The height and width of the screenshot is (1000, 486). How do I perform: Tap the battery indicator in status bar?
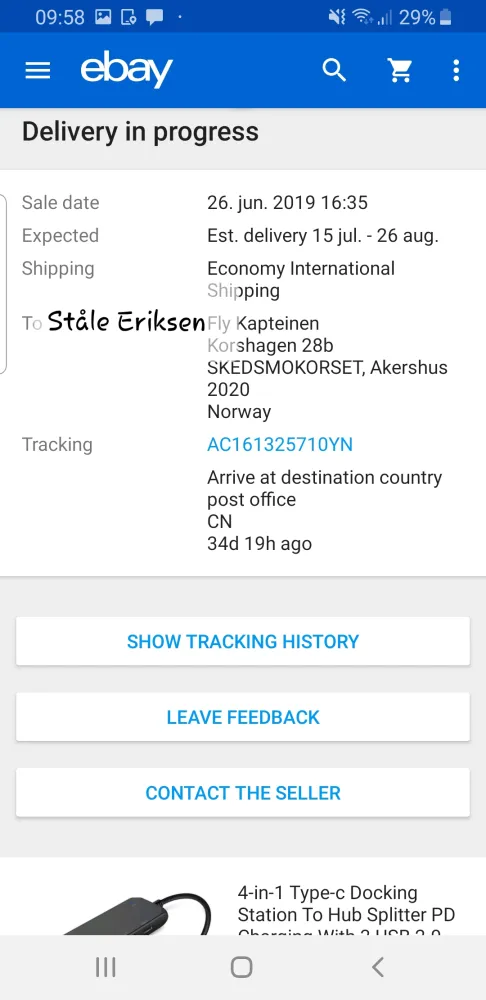[x=446, y=17]
